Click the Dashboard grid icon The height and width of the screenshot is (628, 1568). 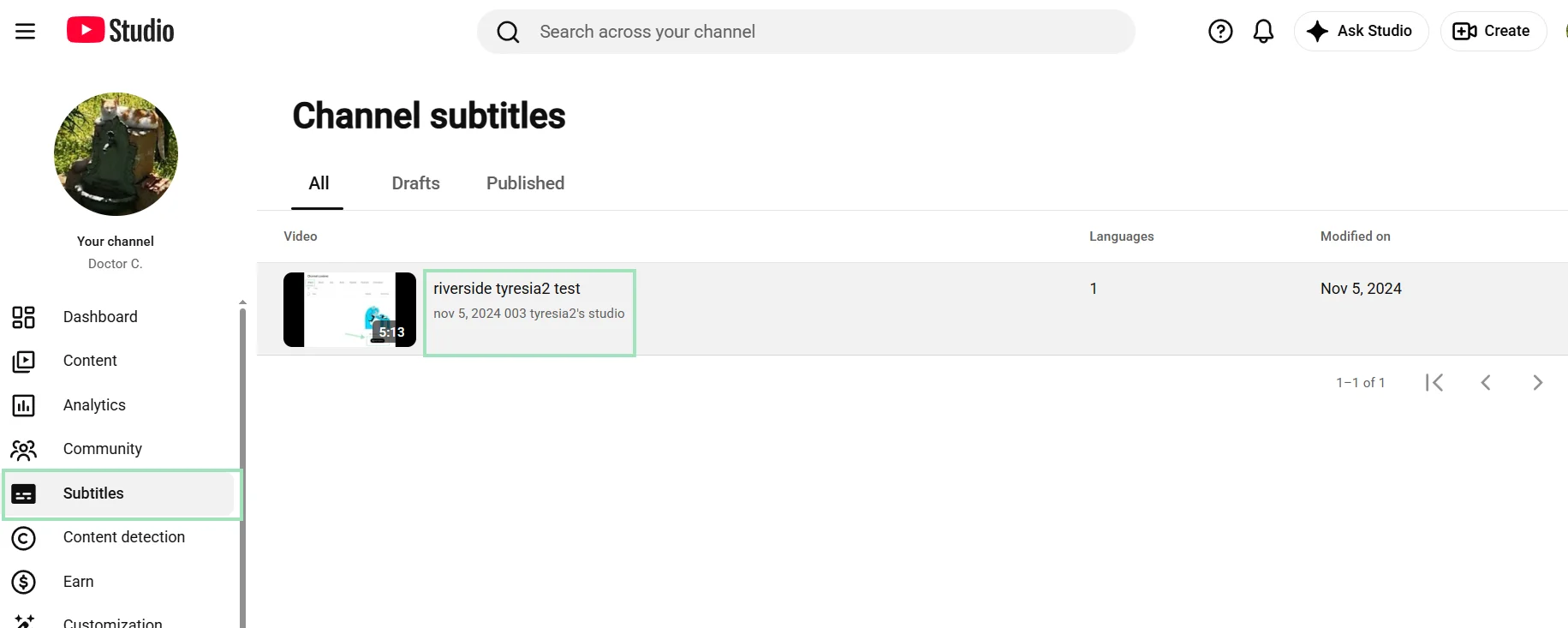[x=23, y=317]
